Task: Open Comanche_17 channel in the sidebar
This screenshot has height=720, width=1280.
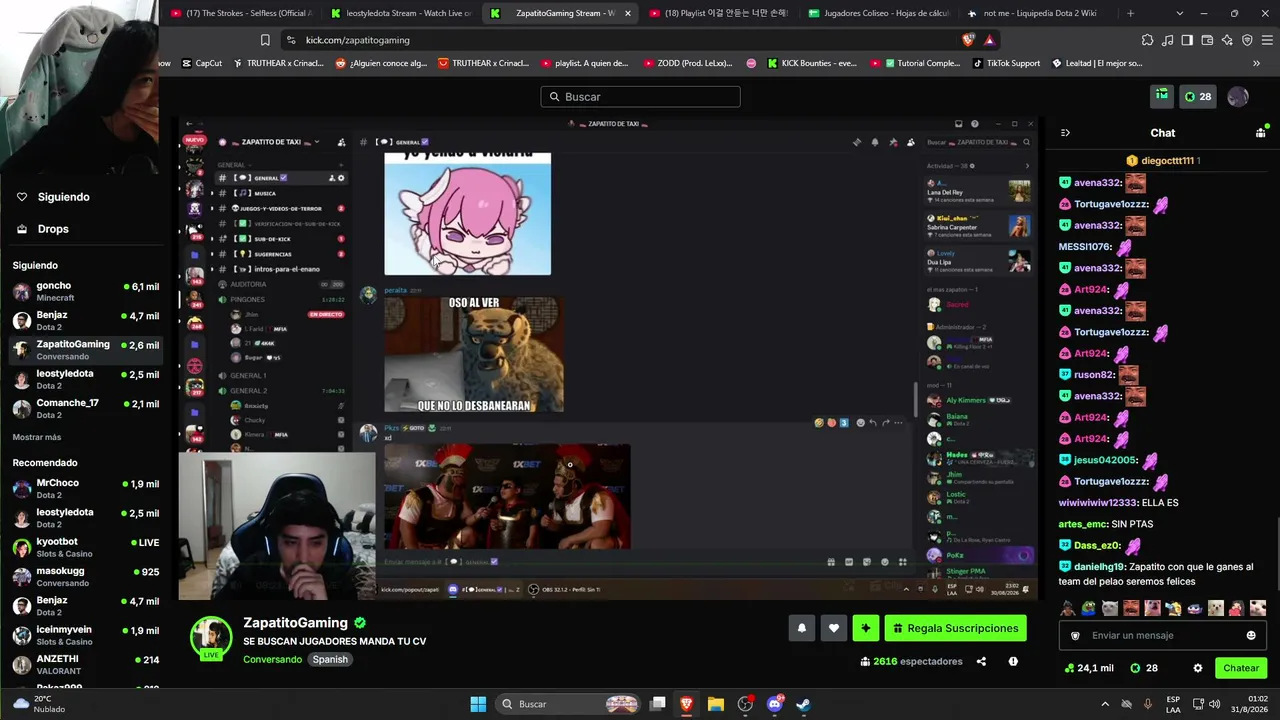Action: click(85, 408)
